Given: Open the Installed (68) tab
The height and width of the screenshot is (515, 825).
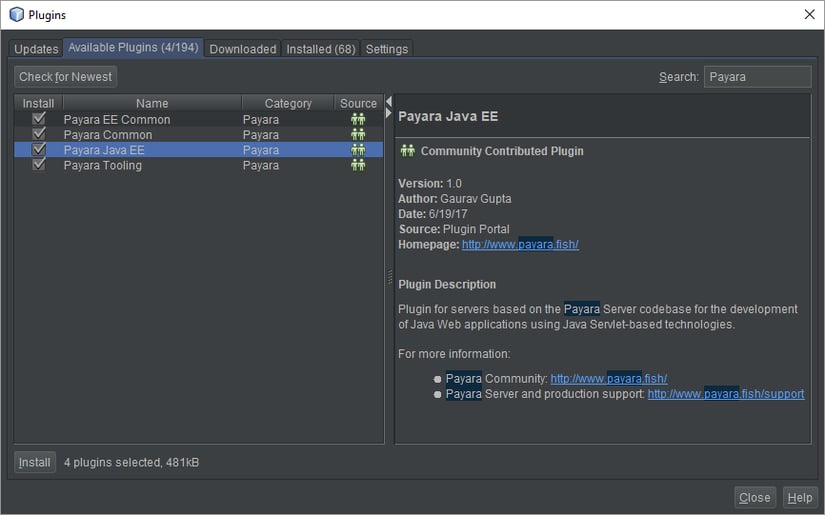Looking at the screenshot, I should pyautogui.click(x=320, y=49).
